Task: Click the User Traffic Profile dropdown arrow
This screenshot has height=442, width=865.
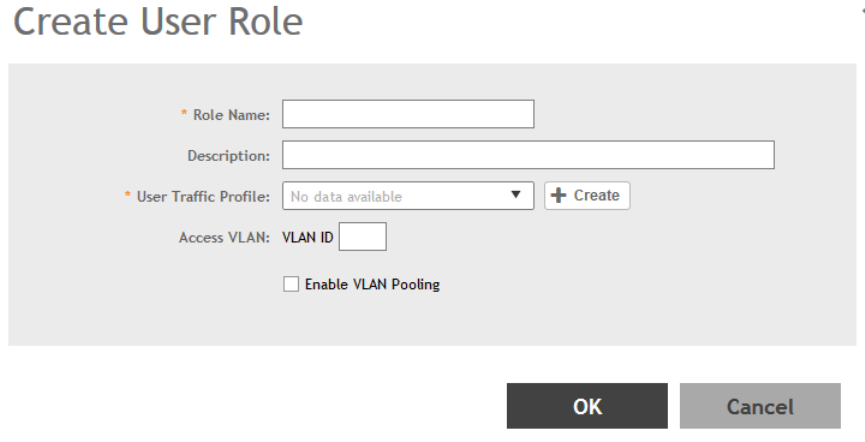Action: pyautogui.click(x=516, y=196)
